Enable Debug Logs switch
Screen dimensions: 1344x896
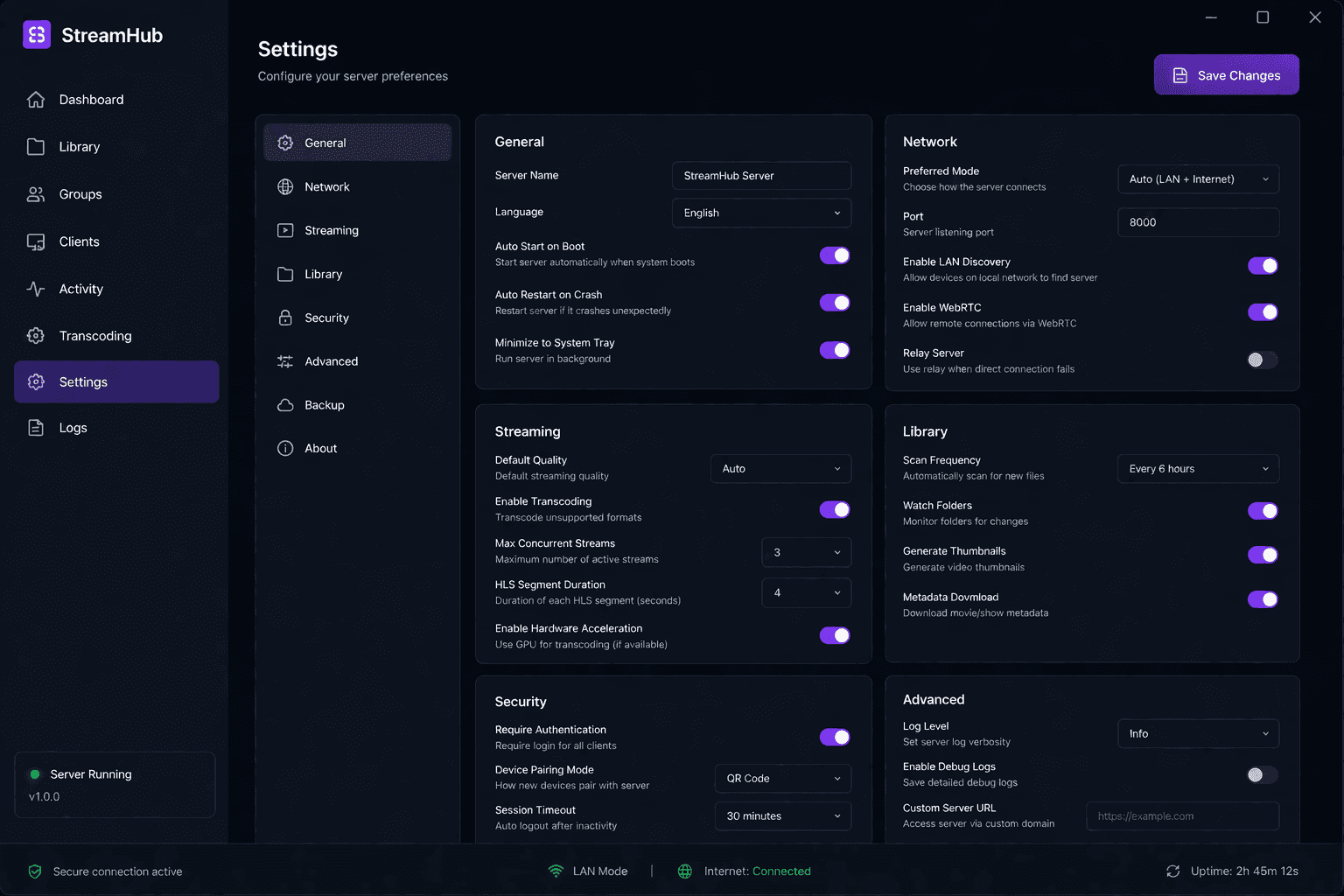1263,774
